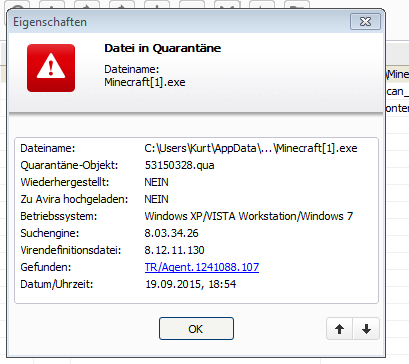Click the Betriebssystem label
The width and height of the screenshot is (409, 364).
pyautogui.click(x=59, y=216)
